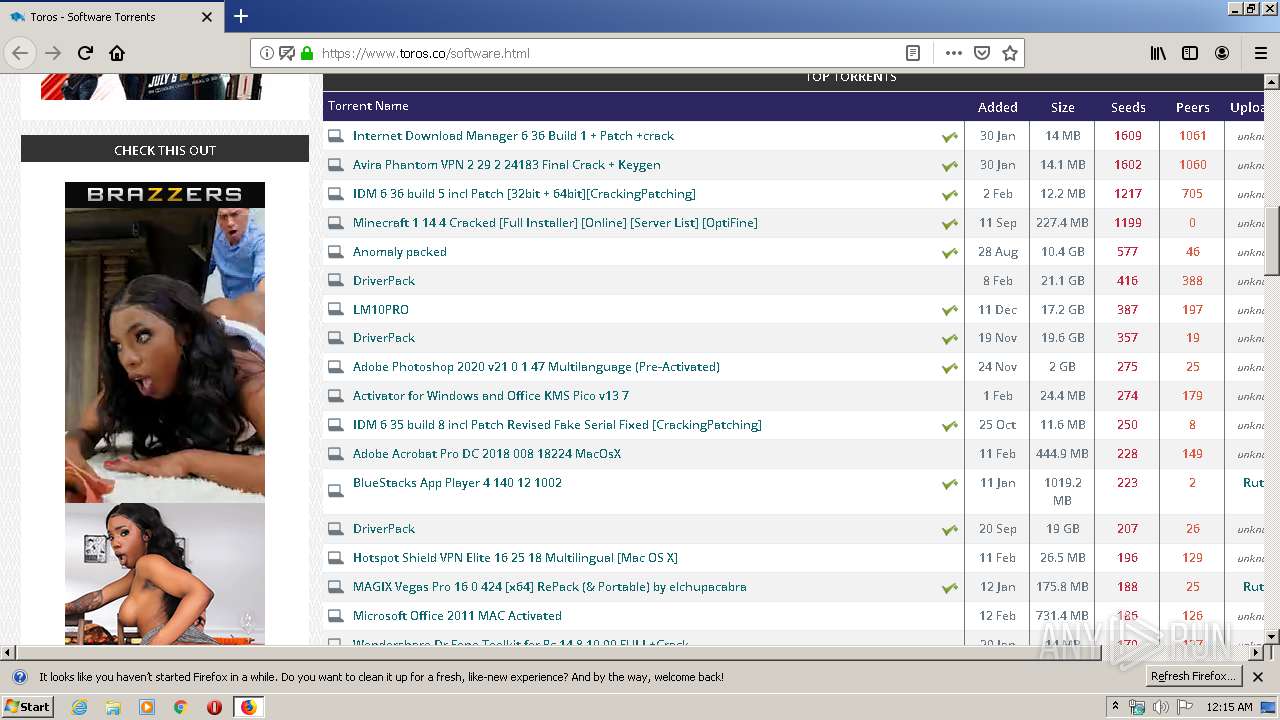Screen dimensions: 1280x720
Task: Open Firefox account icon
Action: pos(1222,53)
